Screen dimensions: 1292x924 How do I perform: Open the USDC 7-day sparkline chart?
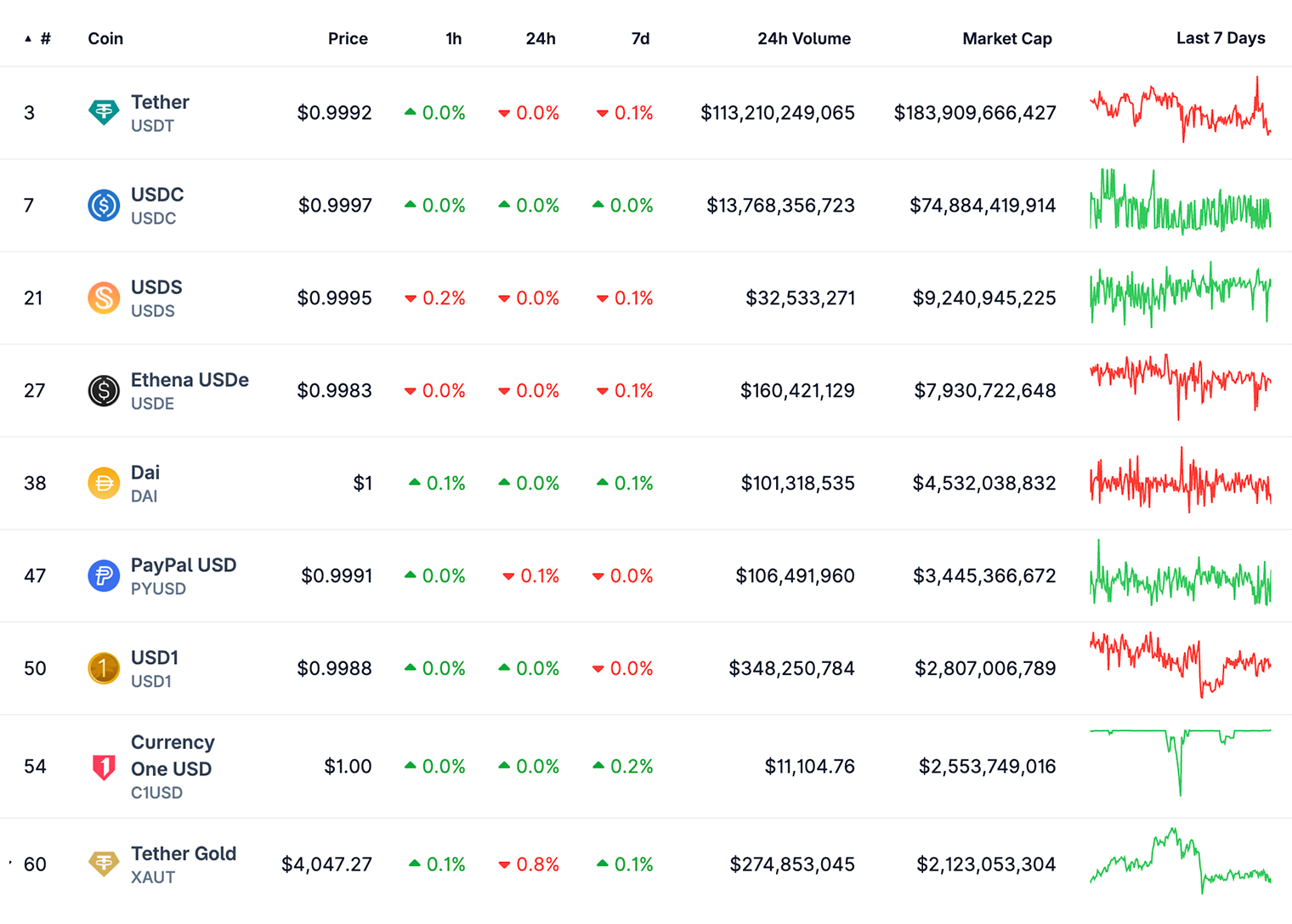click(1181, 204)
